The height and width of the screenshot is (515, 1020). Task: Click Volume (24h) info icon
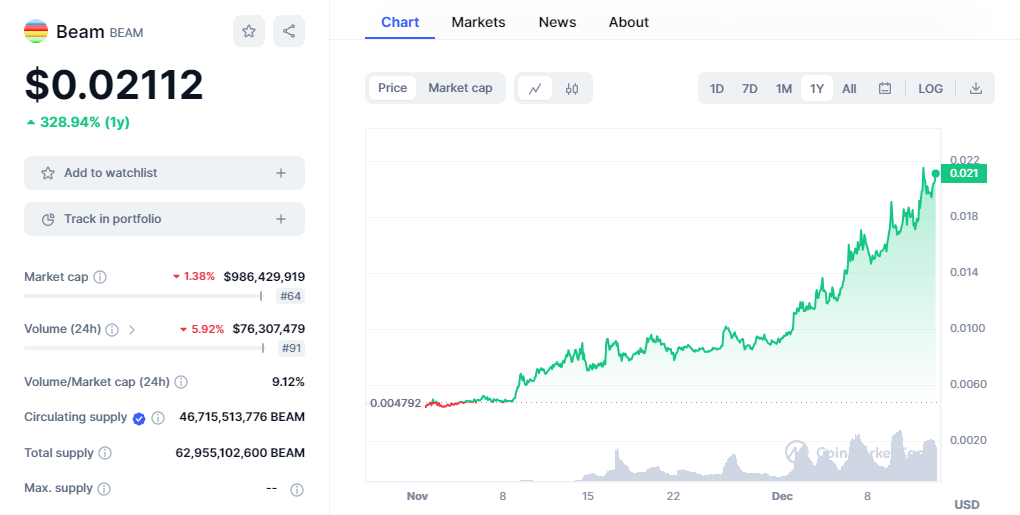112,330
